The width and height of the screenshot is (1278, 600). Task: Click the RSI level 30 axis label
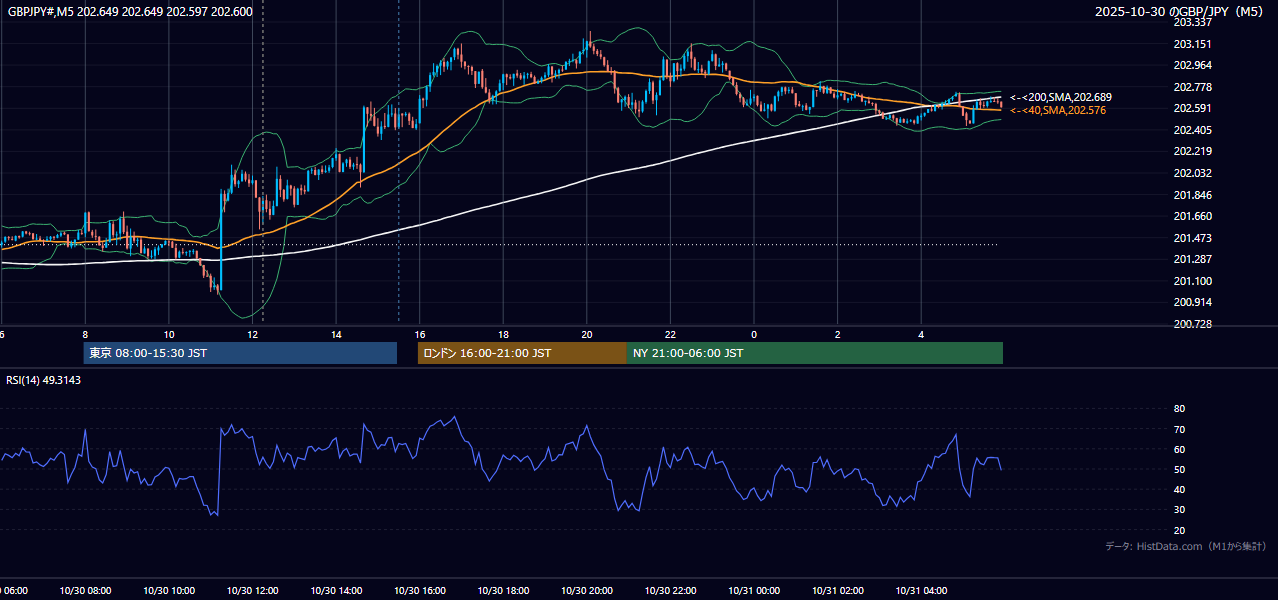point(1179,510)
